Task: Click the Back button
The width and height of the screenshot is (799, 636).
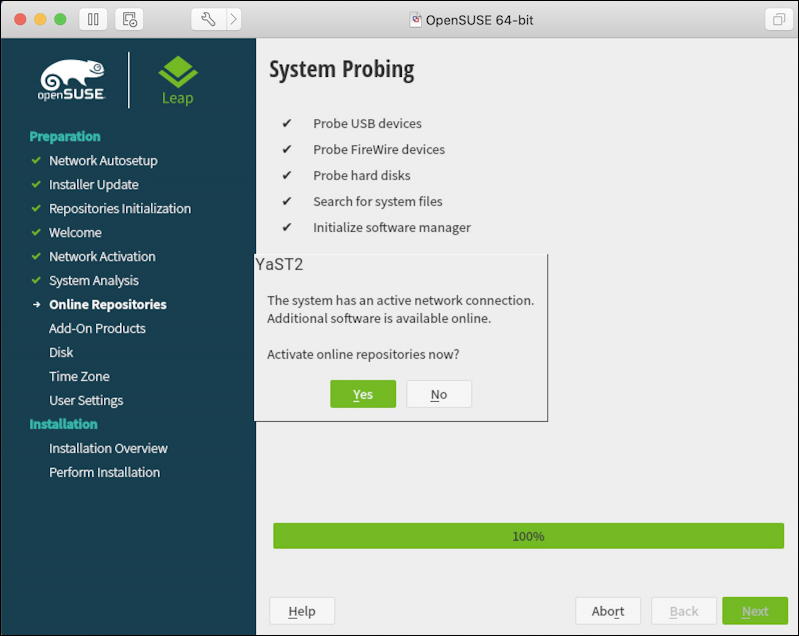Action: click(x=684, y=611)
